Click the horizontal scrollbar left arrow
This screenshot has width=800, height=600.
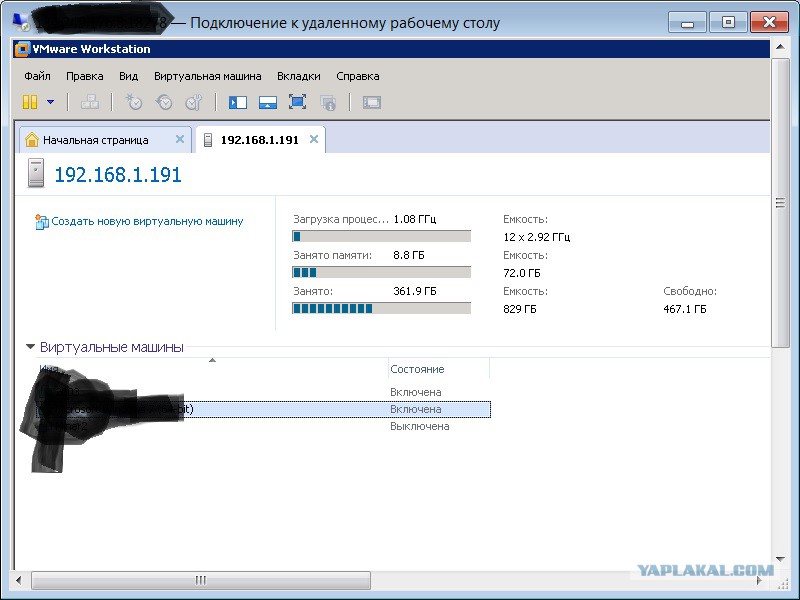tap(19, 581)
